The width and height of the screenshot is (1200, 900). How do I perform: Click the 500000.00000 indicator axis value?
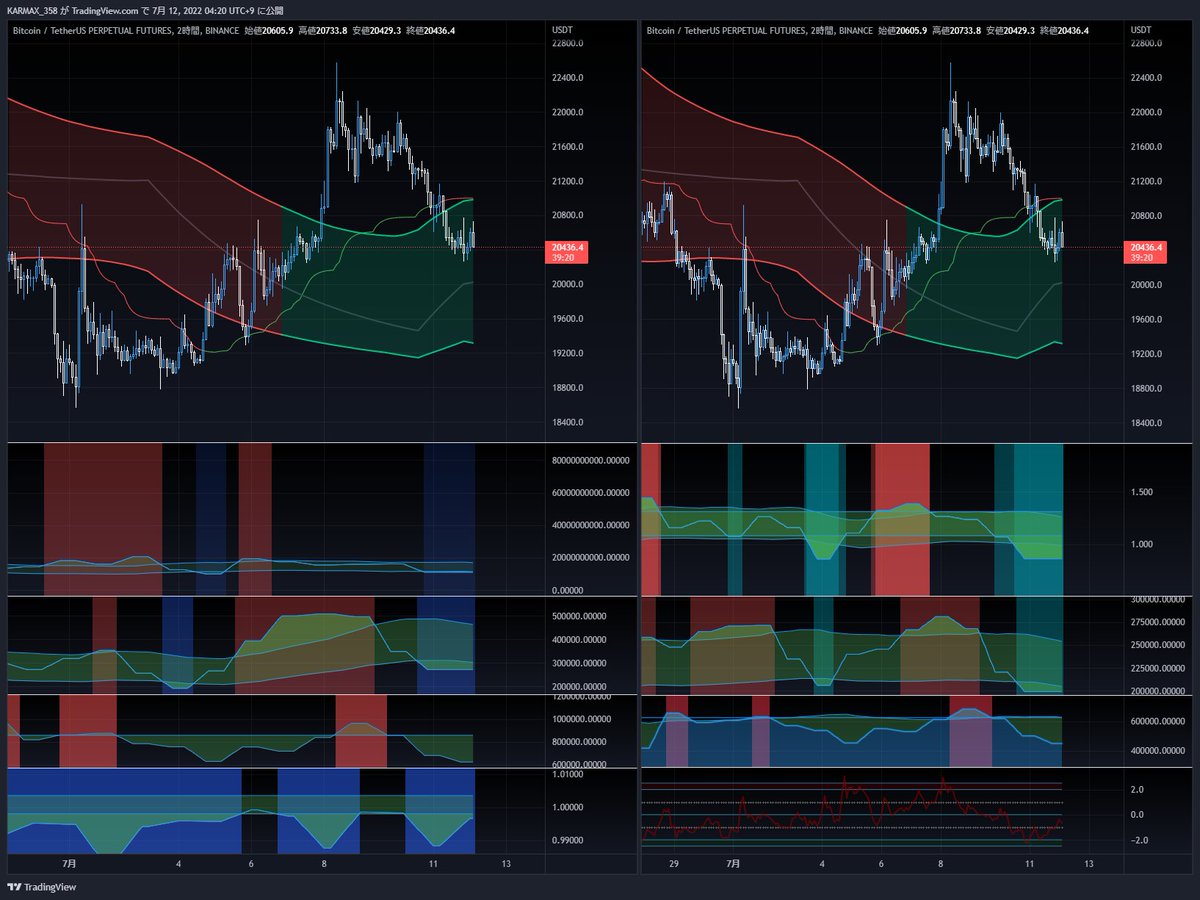(579, 617)
